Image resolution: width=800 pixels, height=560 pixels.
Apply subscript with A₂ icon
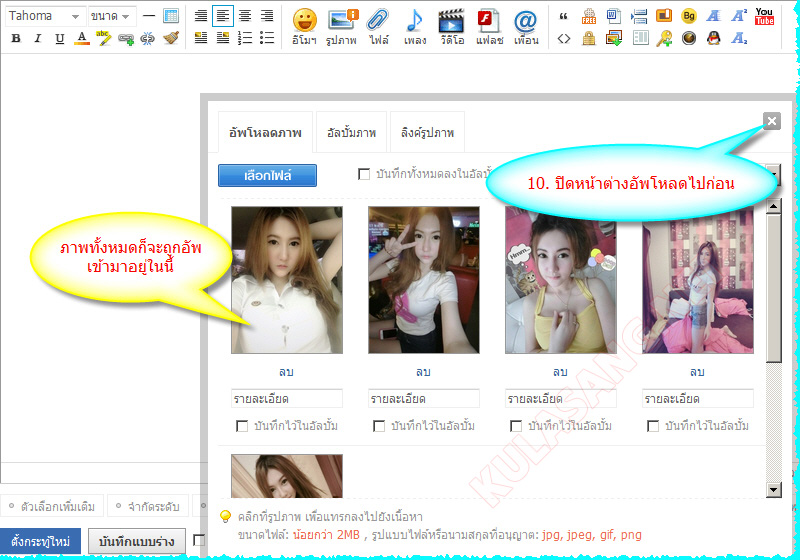pos(739,38)
